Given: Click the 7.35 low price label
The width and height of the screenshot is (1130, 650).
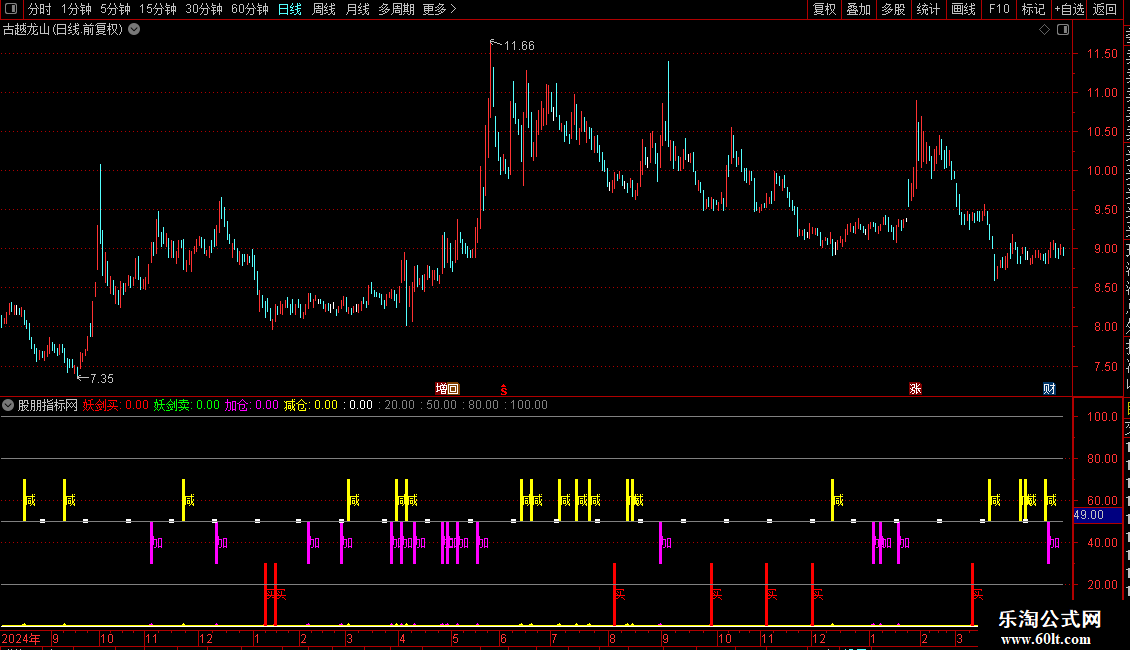Looking at the screenshot, I should click(x=102, y=378).
